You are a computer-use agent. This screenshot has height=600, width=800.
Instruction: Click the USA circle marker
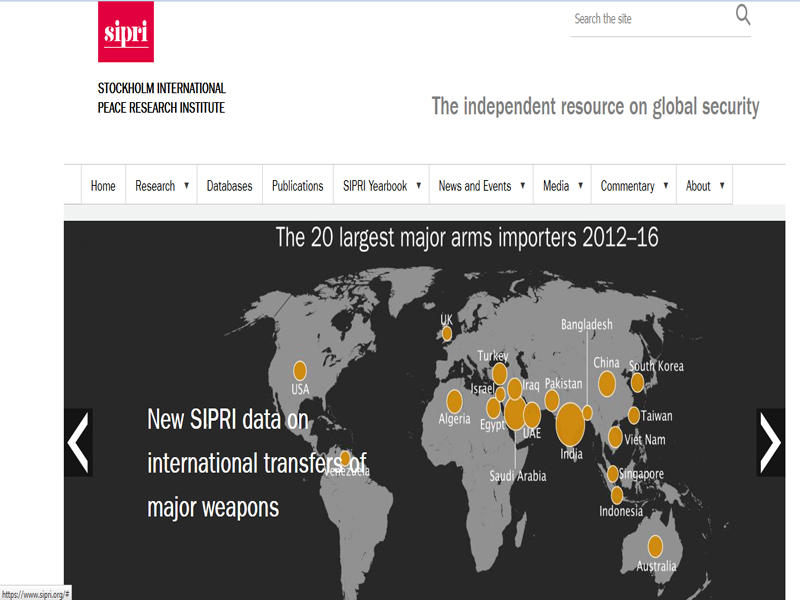(x=299, y=370)
